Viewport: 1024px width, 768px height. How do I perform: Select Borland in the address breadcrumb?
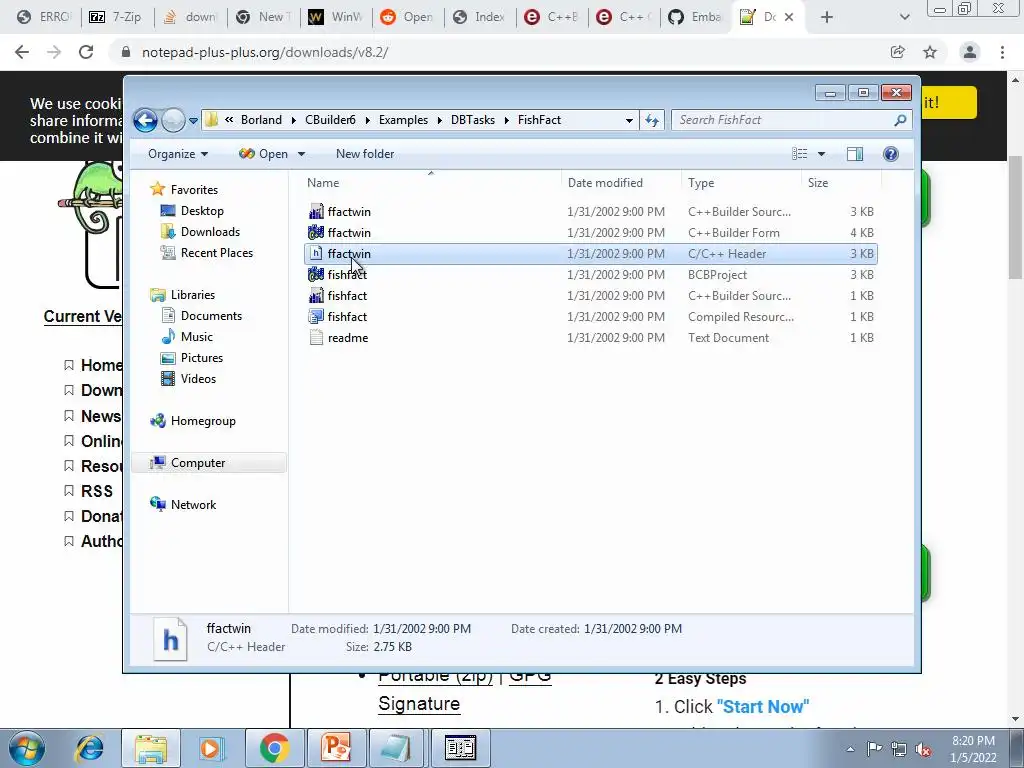261,120
